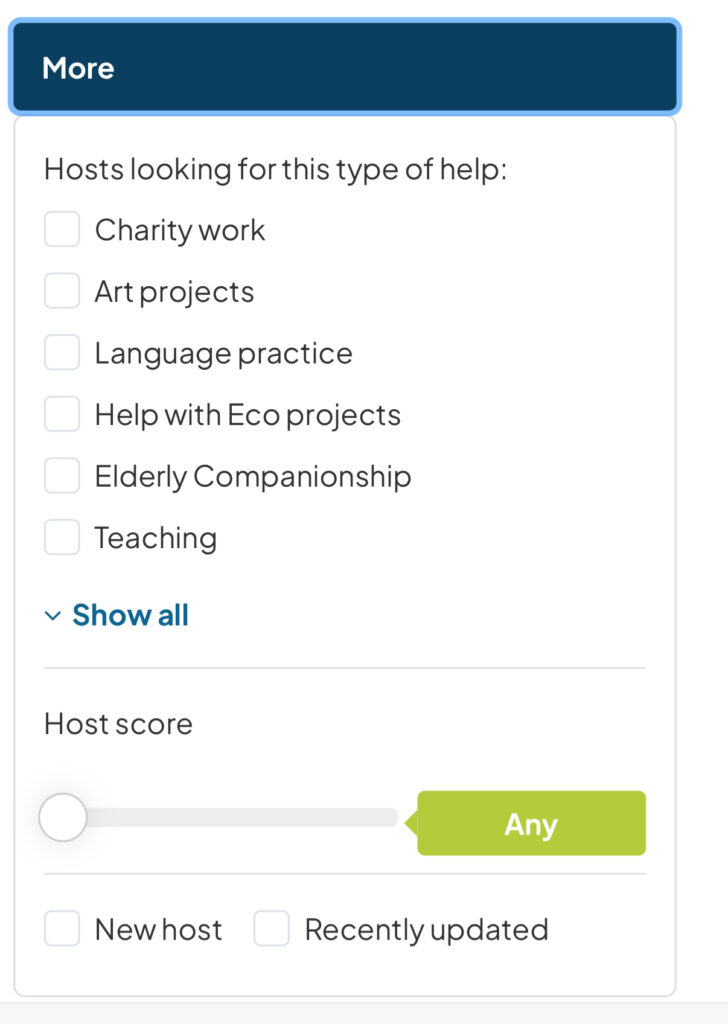Viewport: 728px width, 1024px height.
Task: Enable the Teaching help type checkbox
Action: tap(62, 538)
